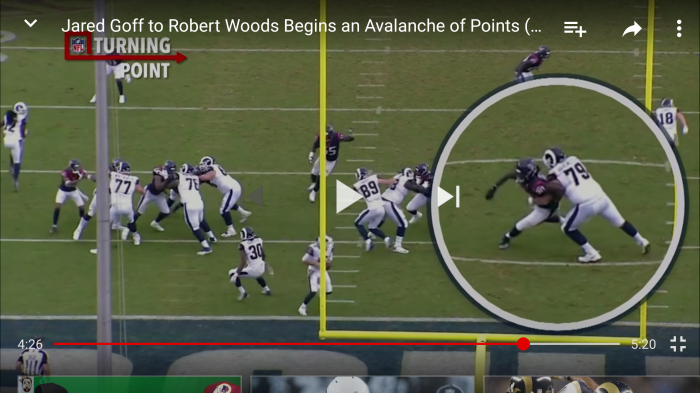700x393 pixels.
Task: Click the 4:26 elapsed time label
Action: [x=30, y=344]
